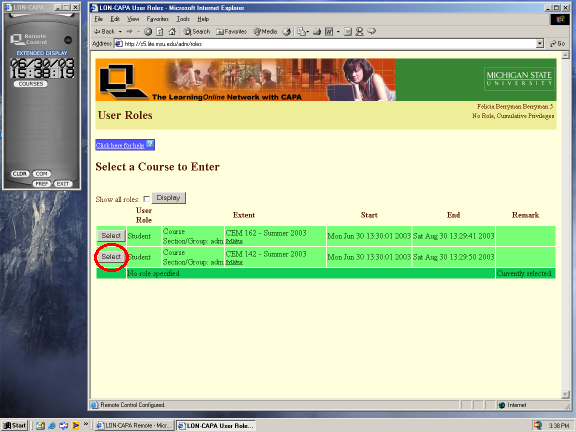This screenshot has height=432, width=576.
Task: Click the Michigan State University logo
Action: [x=519, y=79]
